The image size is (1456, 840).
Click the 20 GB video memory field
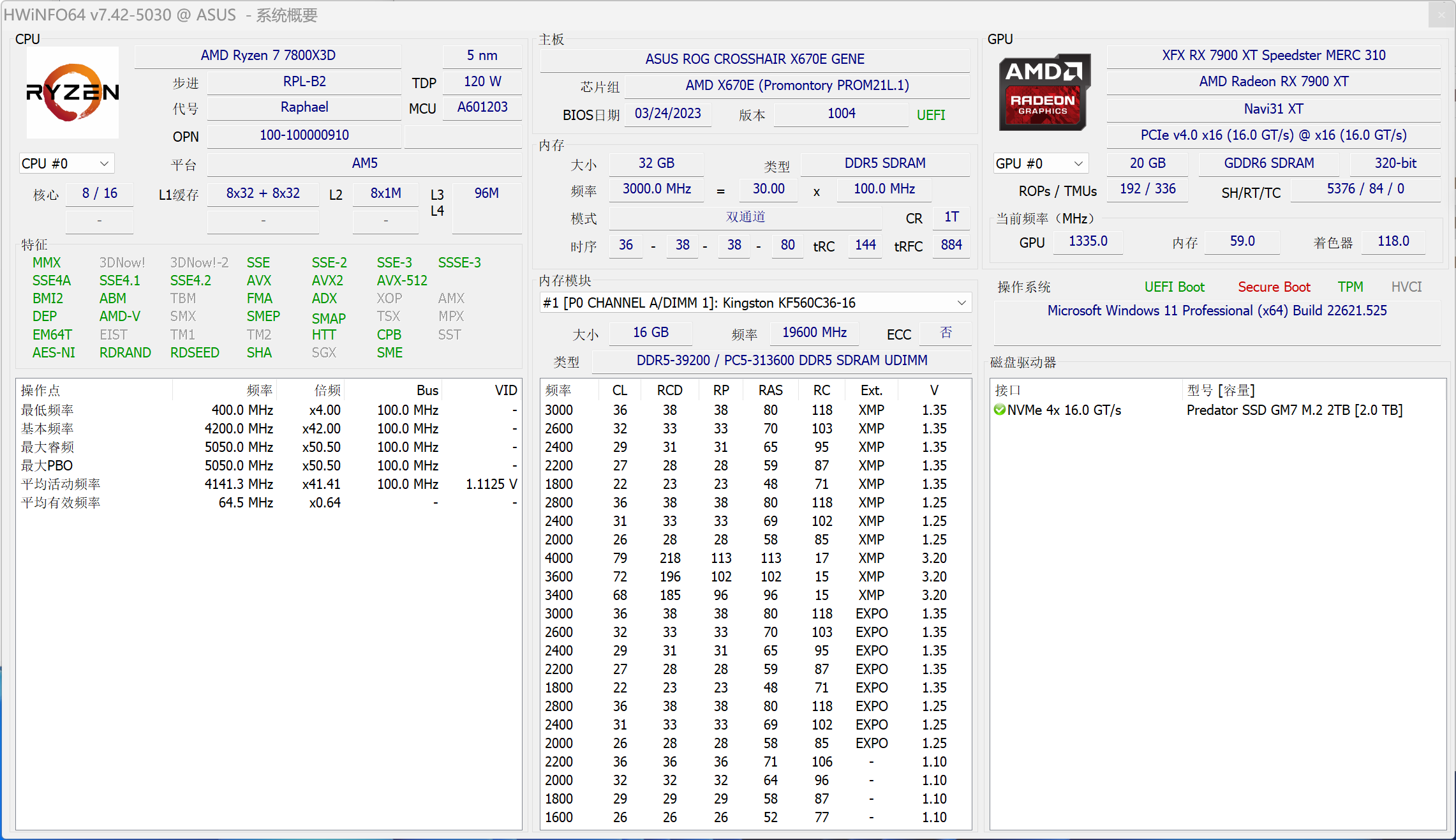click(x=1147, y=163)
